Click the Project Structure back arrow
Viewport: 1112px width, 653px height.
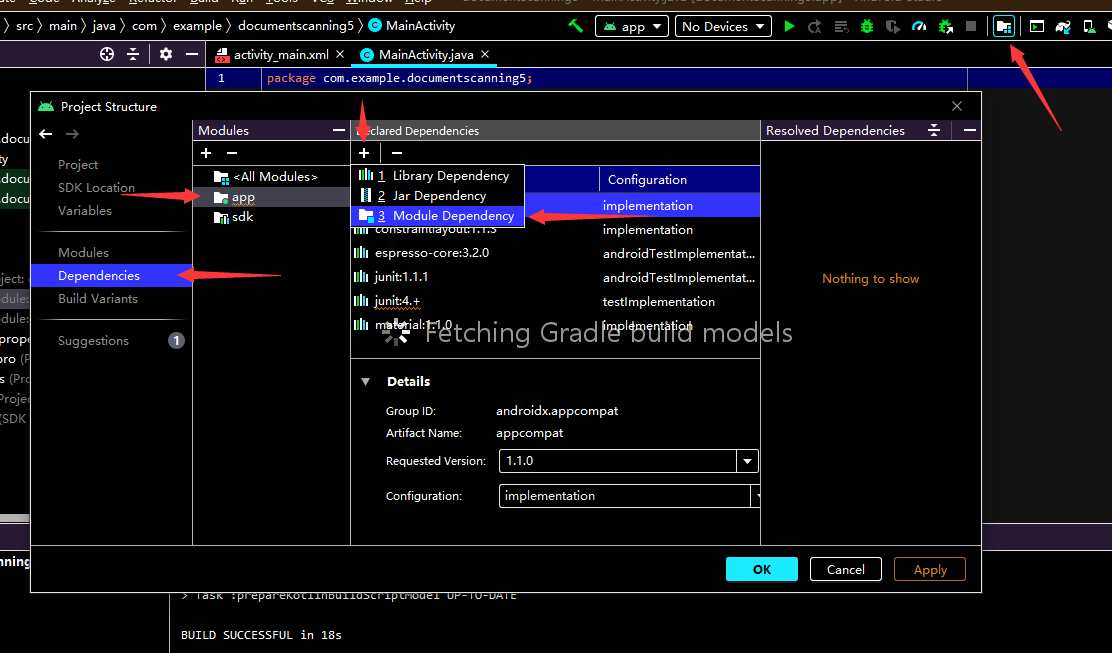45,134
